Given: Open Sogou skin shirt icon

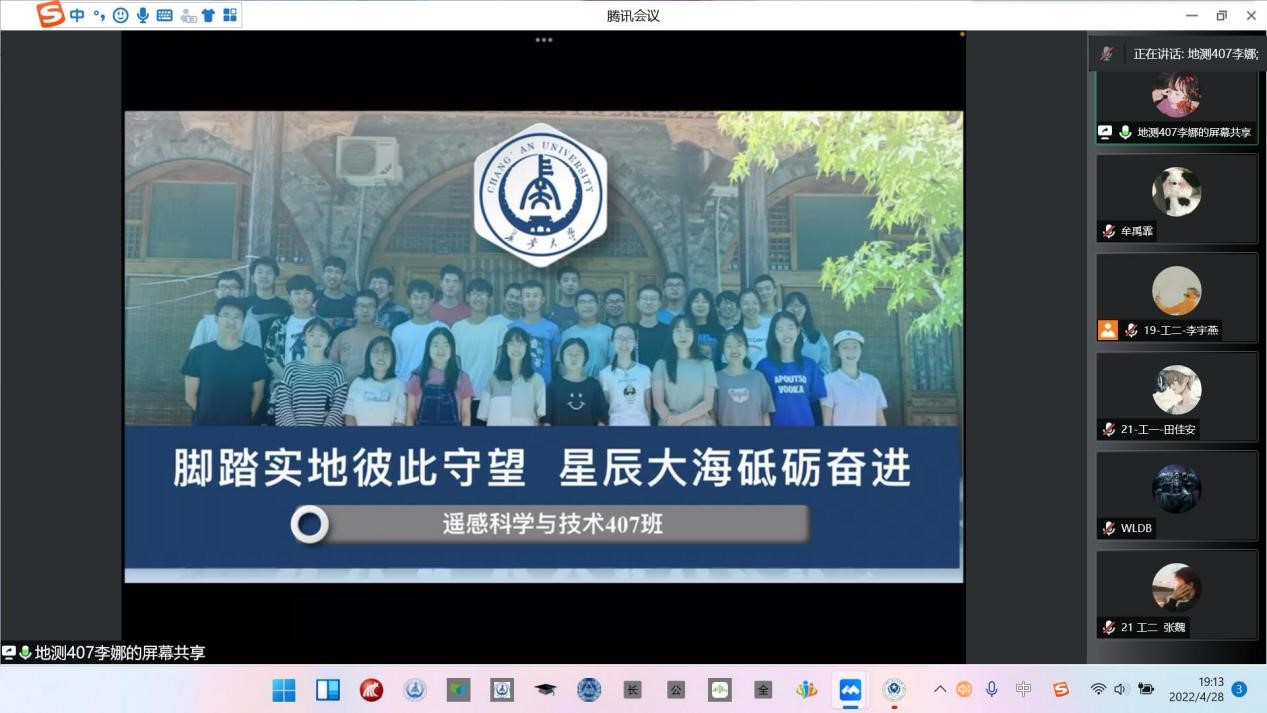Looking at the screenshot, I should click(208, 15).
